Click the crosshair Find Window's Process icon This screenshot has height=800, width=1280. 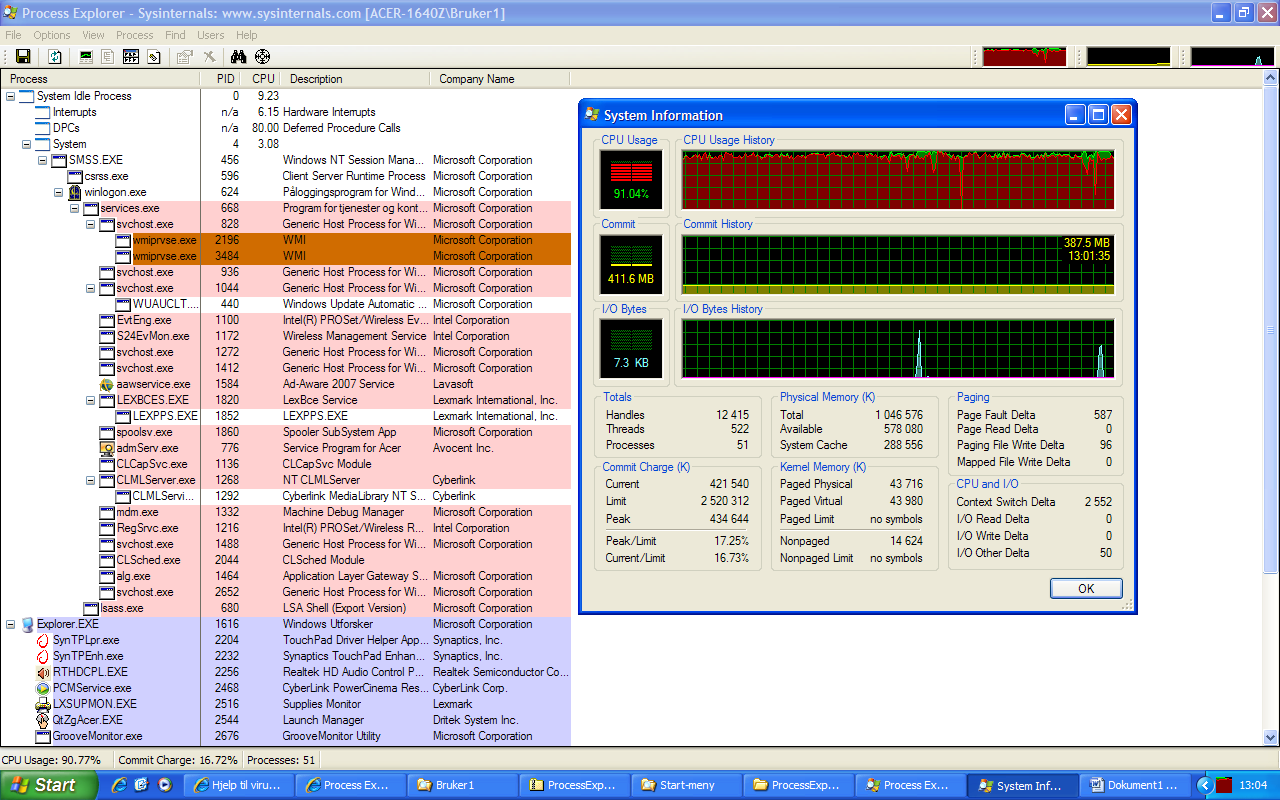[x=262, y=57]
